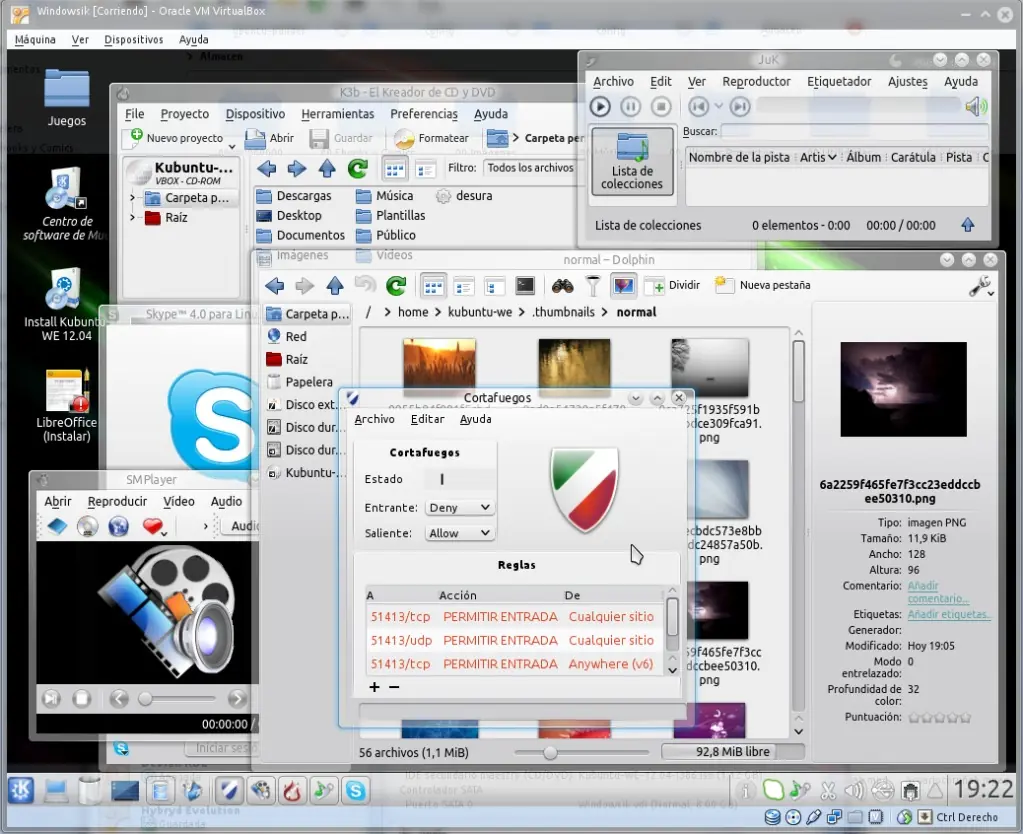Open SMPlayer favorites heart icon

(154, 526)
